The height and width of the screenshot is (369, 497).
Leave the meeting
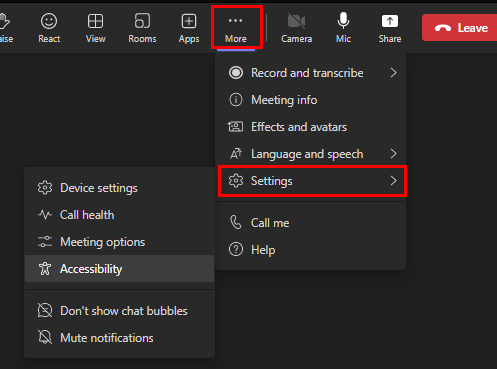pyautogui.click(x=460, y=28)
